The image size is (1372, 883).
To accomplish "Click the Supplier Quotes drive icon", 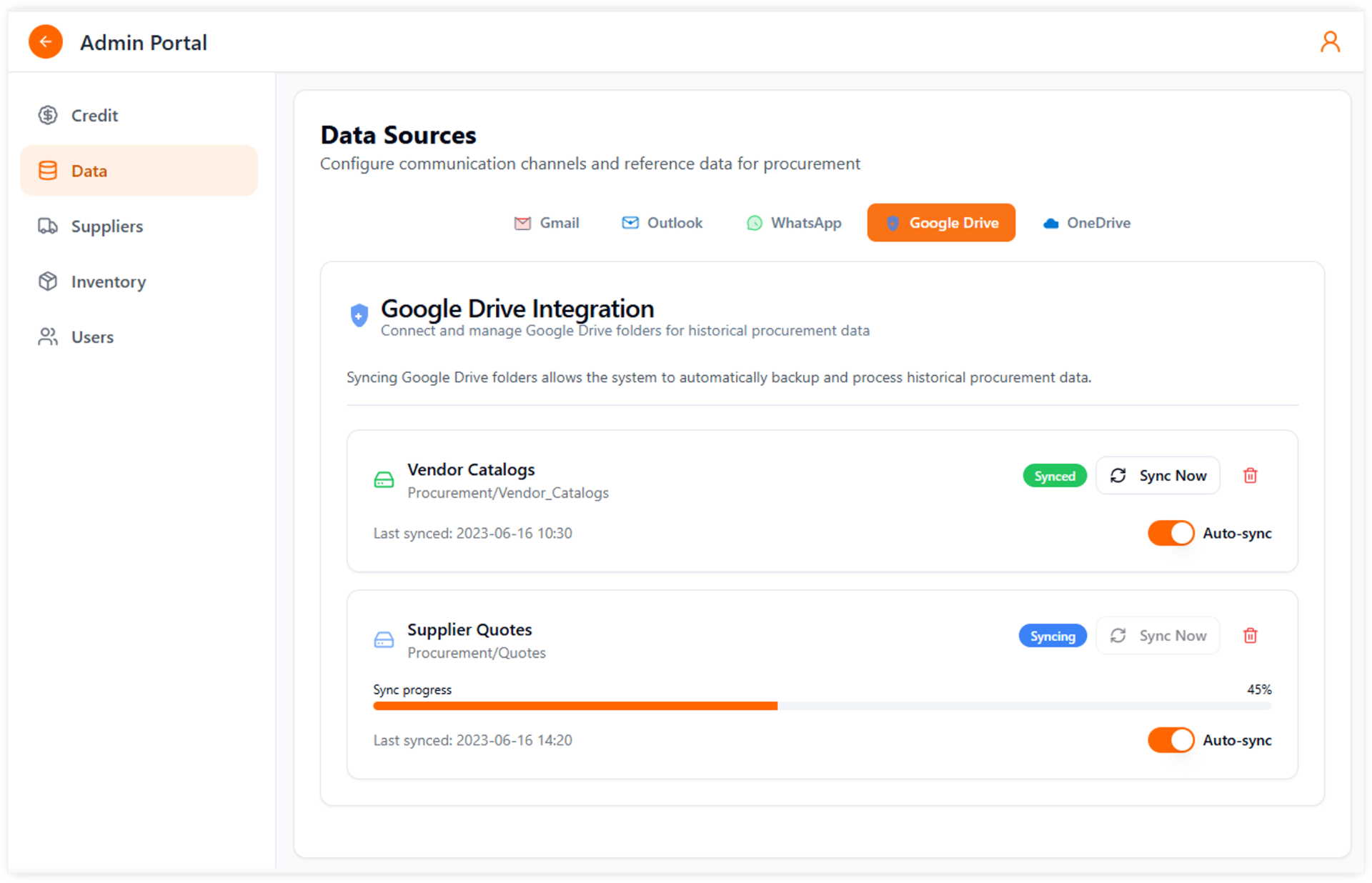I will [384, 640].
